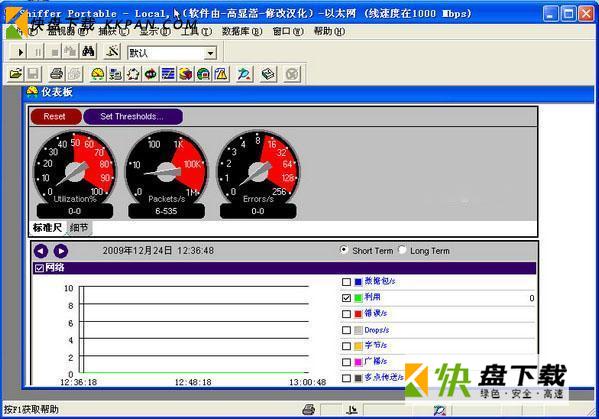
Task: Go to next time with right arrow
Action: tap(61, 251)
